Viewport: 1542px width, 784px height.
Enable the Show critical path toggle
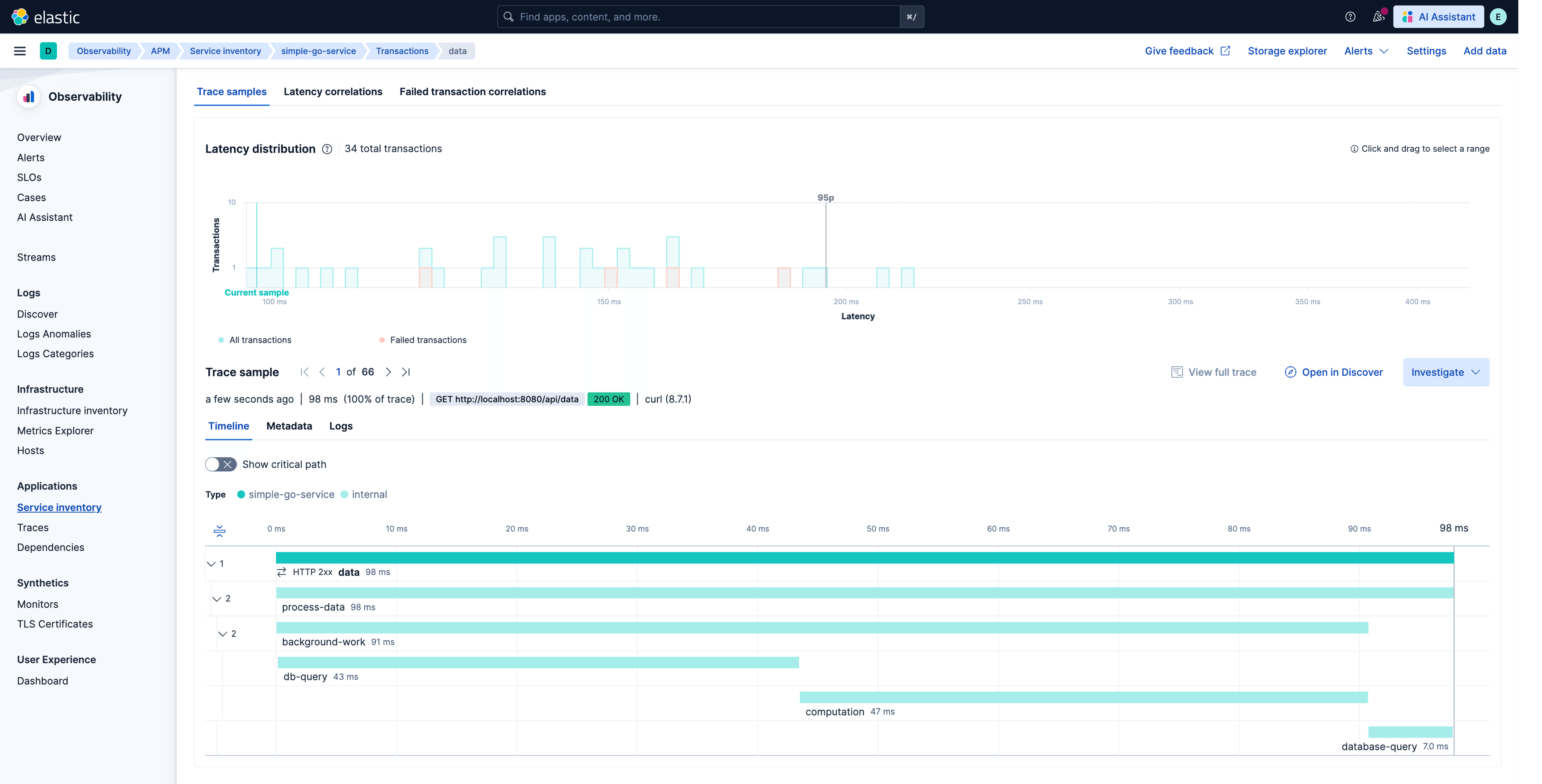(221, 464)
